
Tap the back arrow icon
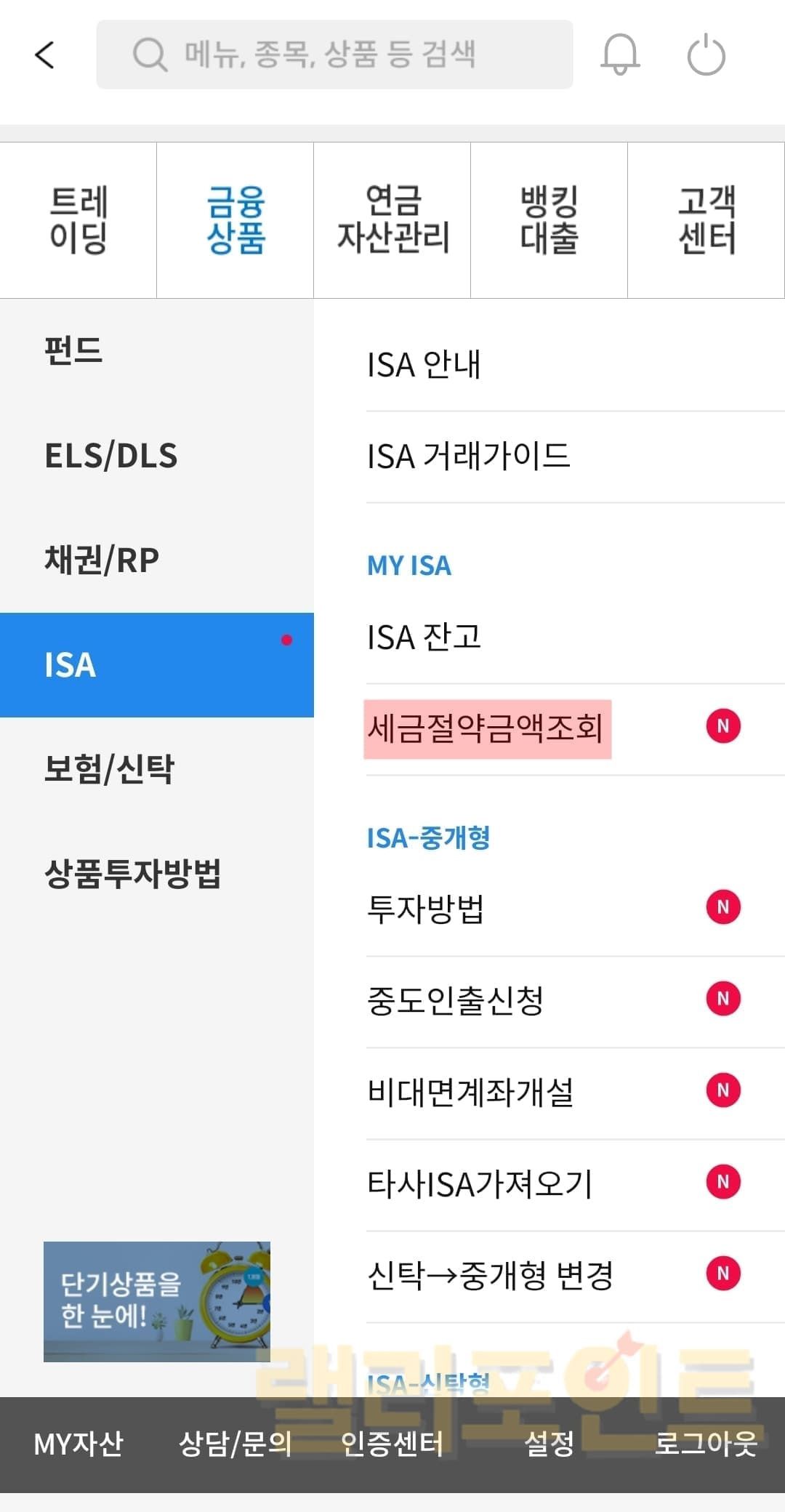tap(45, 55)
